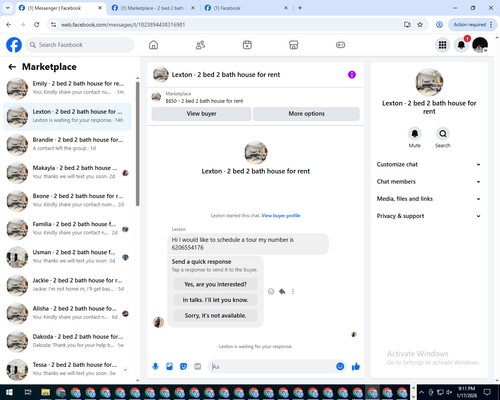Click the Search Facebook box
The image size is (500, 400).
[x=80, y=45]
